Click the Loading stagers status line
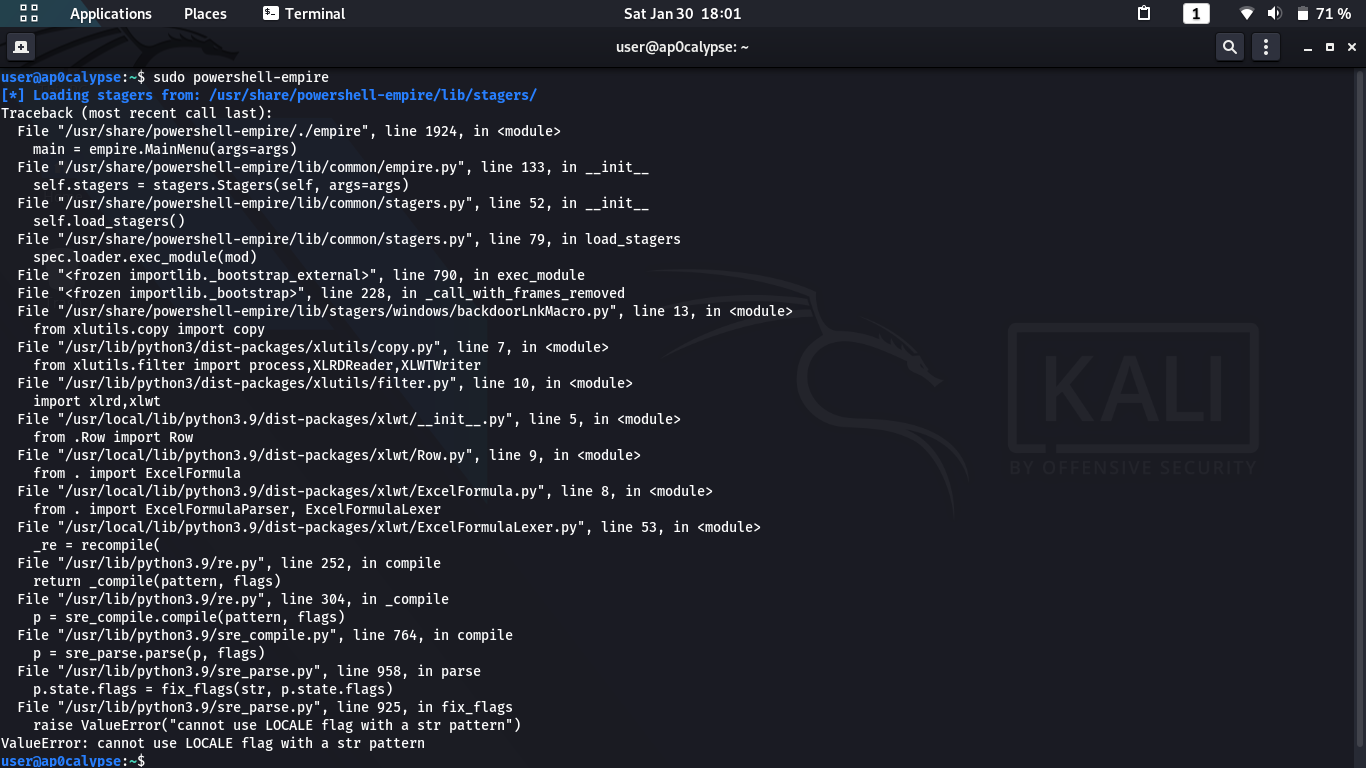The width and height of the screenshot is (1366, 768). [269, 95]
